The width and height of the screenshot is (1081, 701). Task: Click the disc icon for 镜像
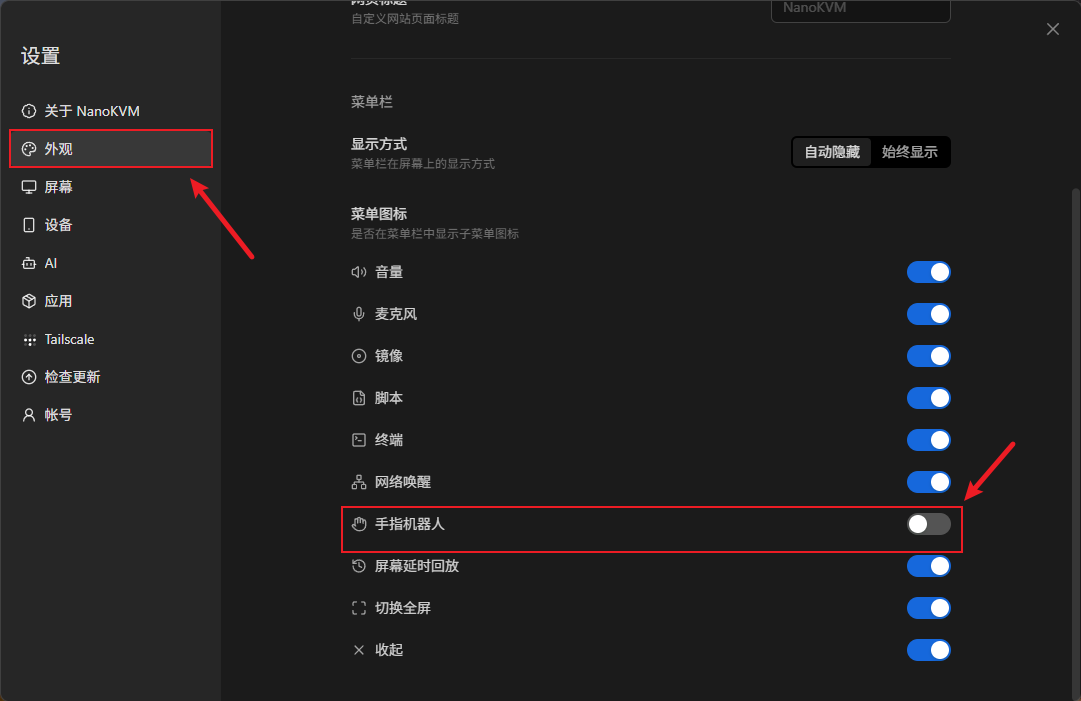coord(358,356)
